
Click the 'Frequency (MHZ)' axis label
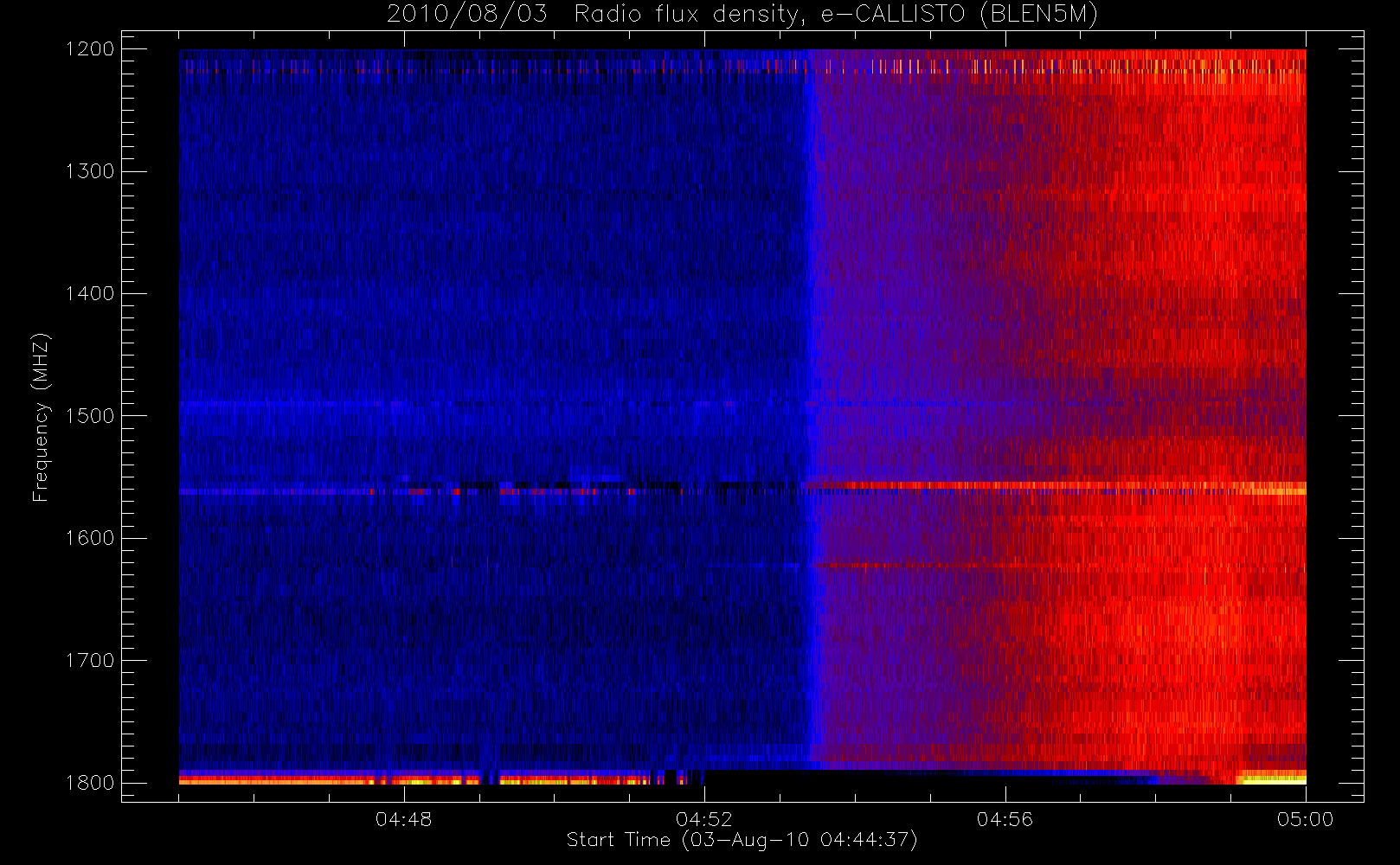40,417
